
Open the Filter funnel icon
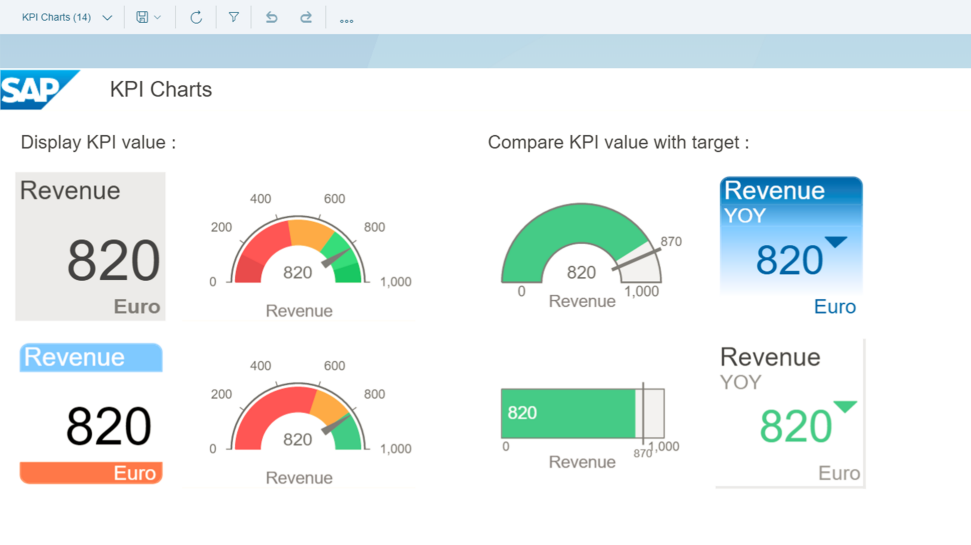[233, 17]
